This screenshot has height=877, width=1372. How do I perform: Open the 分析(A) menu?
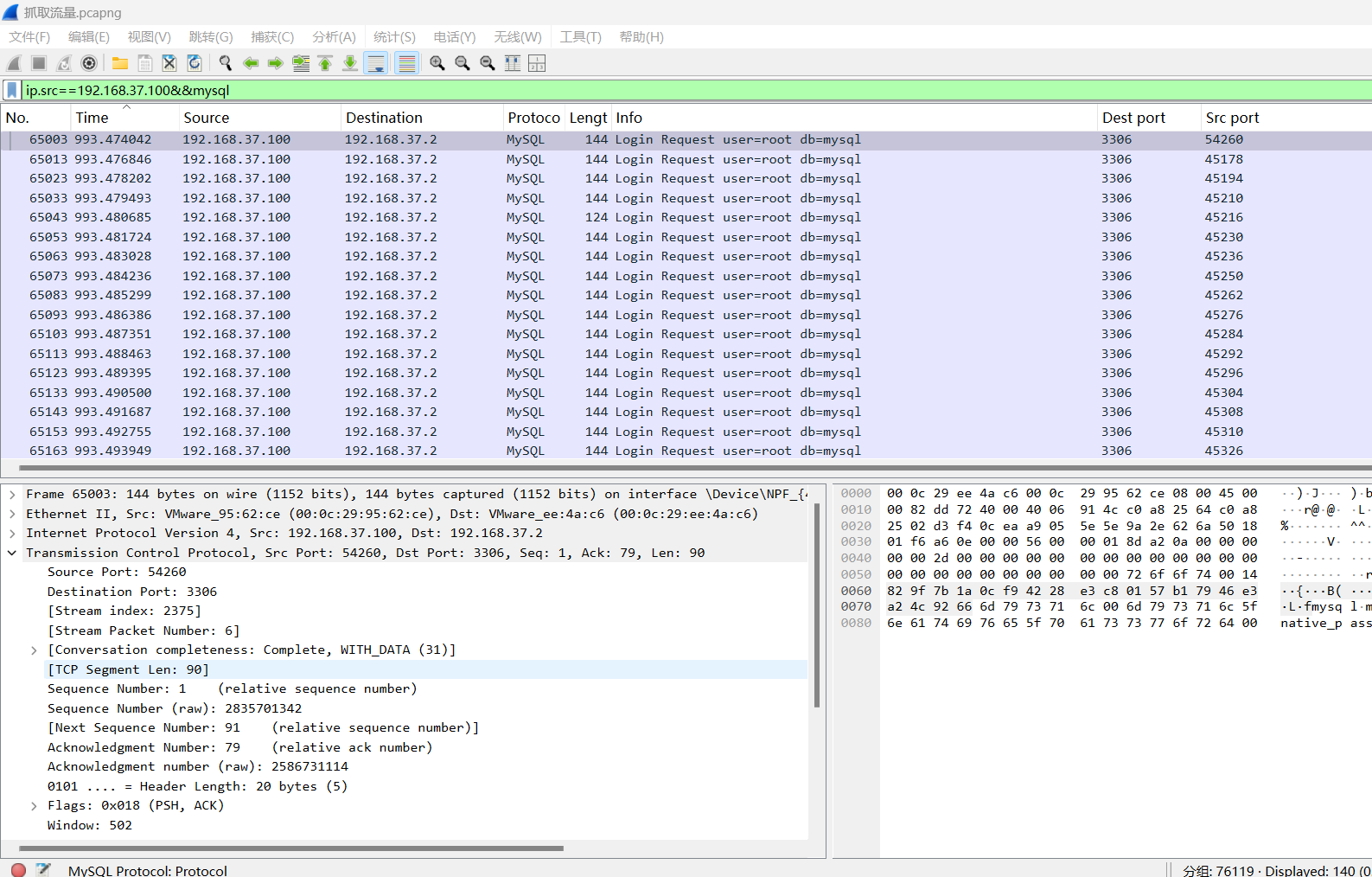[334, 37]
